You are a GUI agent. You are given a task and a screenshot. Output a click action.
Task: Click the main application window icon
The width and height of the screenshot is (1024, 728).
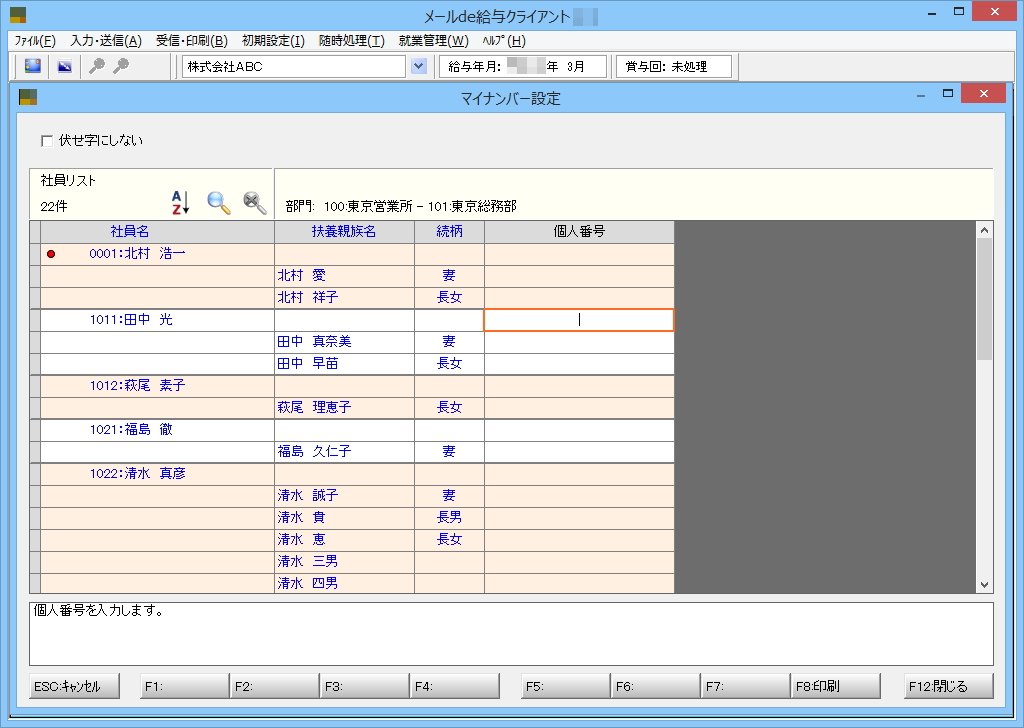pos(18,14)
